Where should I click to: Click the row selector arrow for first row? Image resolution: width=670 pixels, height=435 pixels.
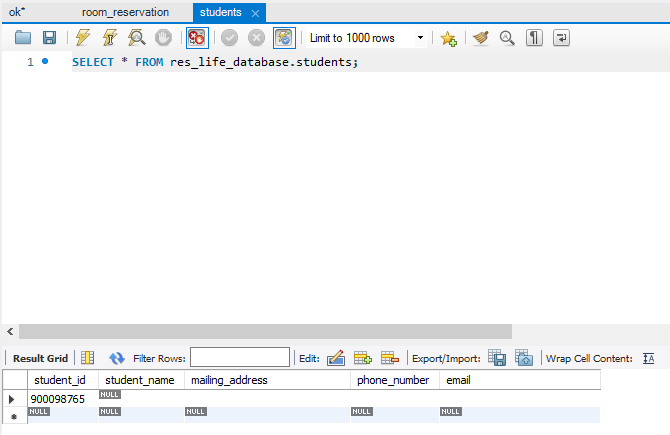[x=12, y=399]
